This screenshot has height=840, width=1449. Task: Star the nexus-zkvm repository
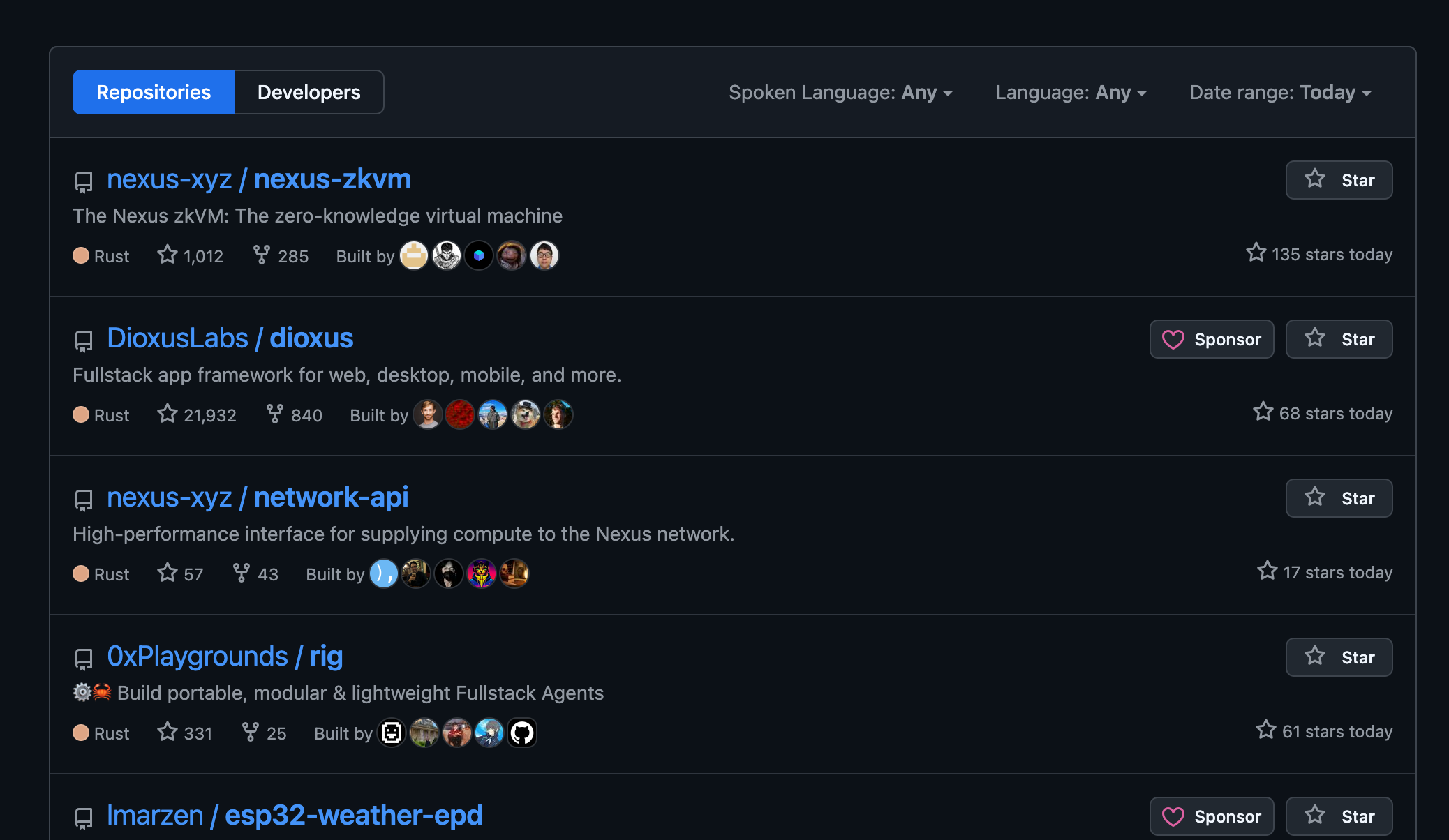[1339, 180]
